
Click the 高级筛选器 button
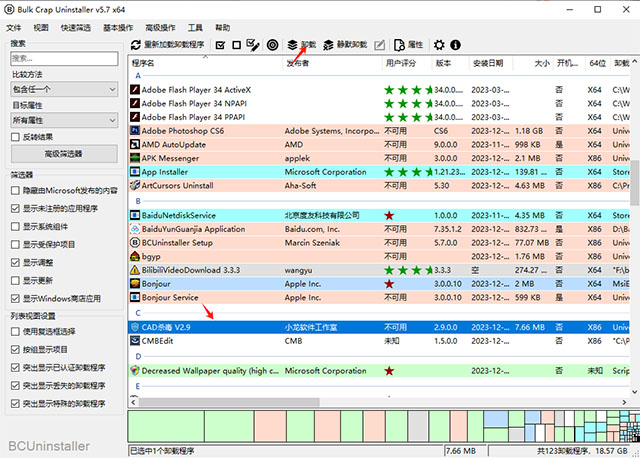click(63, 153)
